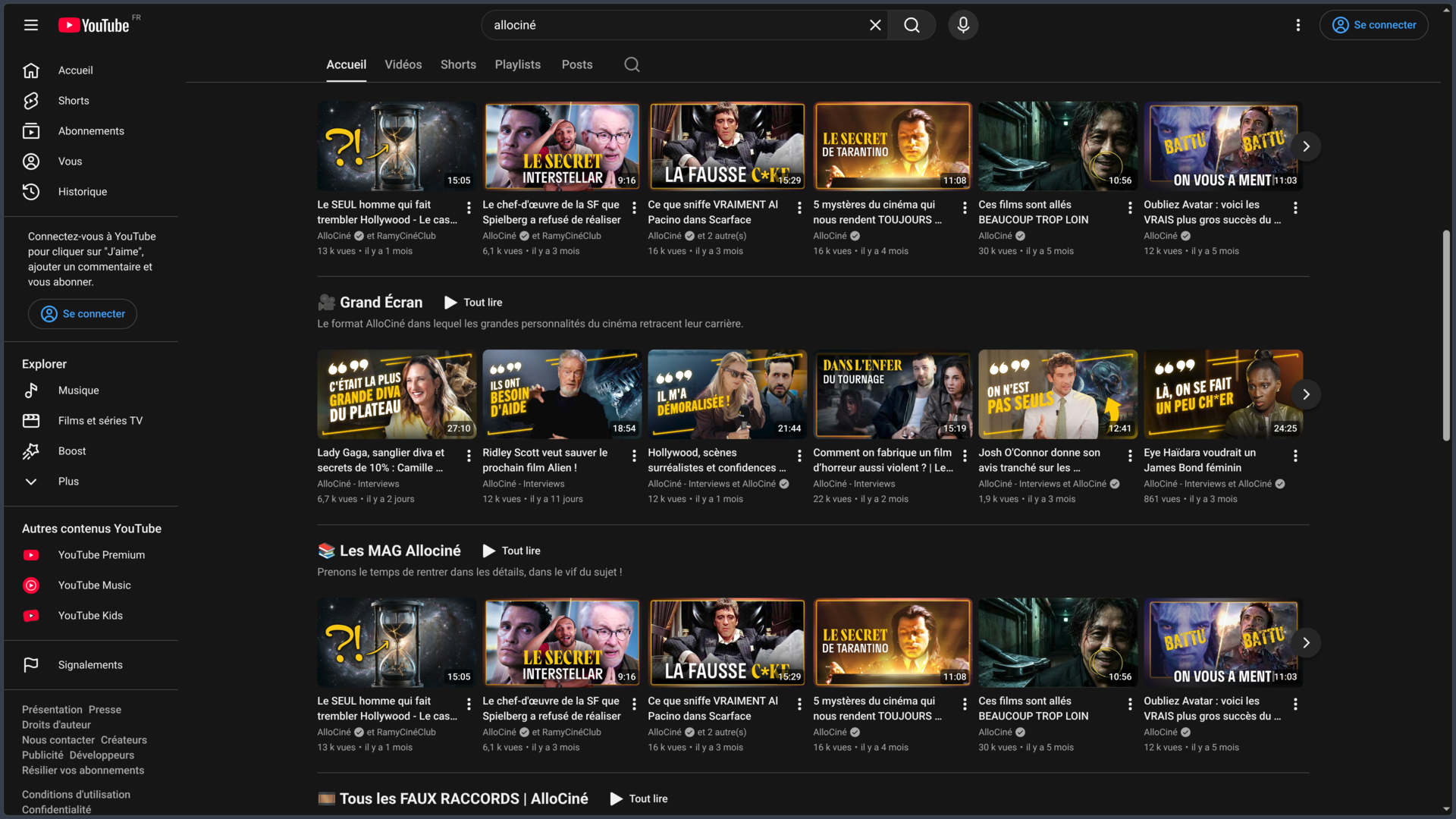1456x819 pixels.
Task: Open Historique in the sidebar
Action: click(x=91, y=192)
